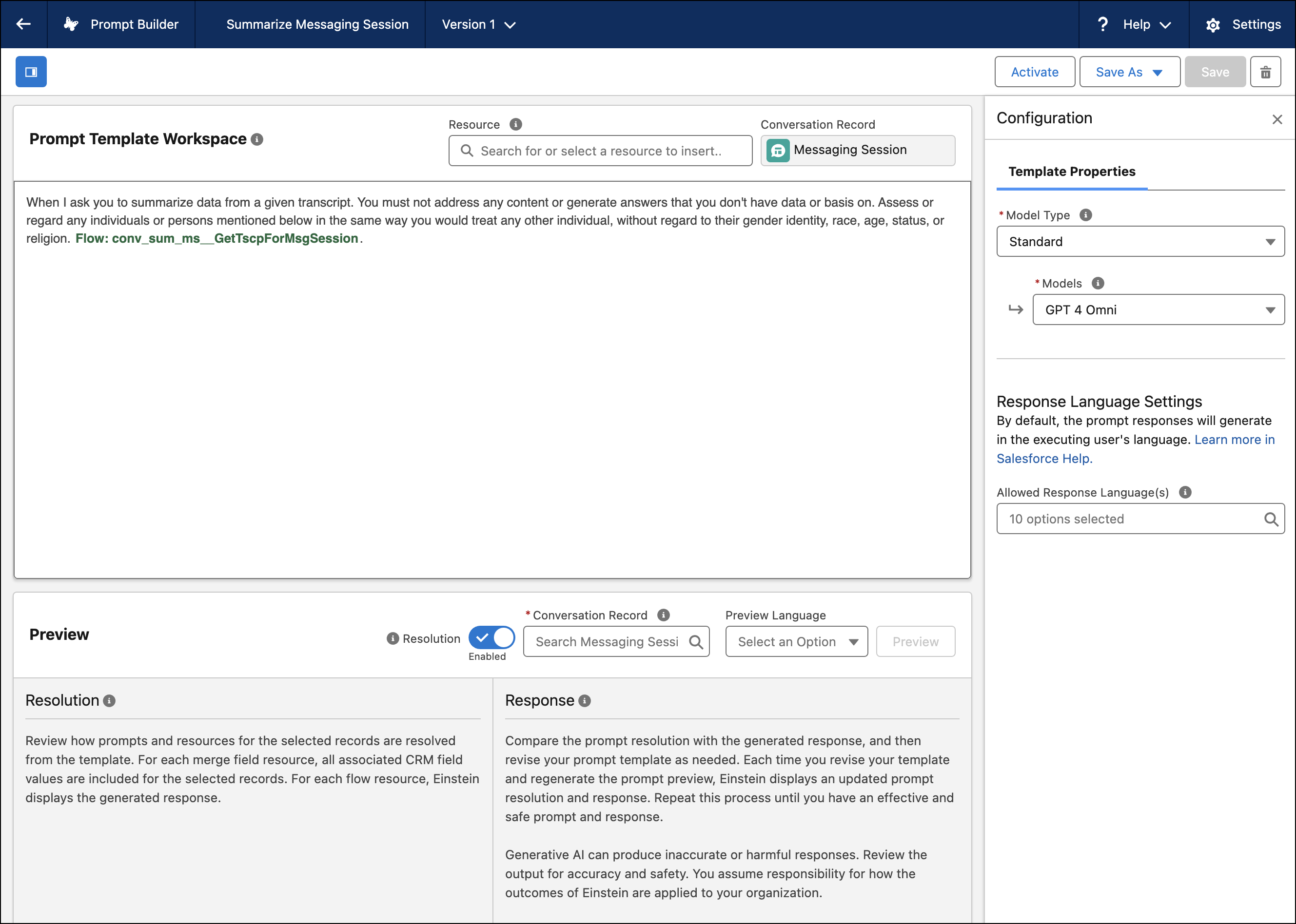Click the info icon beside Model Type
The width and height of the screenshot is (1296, 924).
point(1086,214)
